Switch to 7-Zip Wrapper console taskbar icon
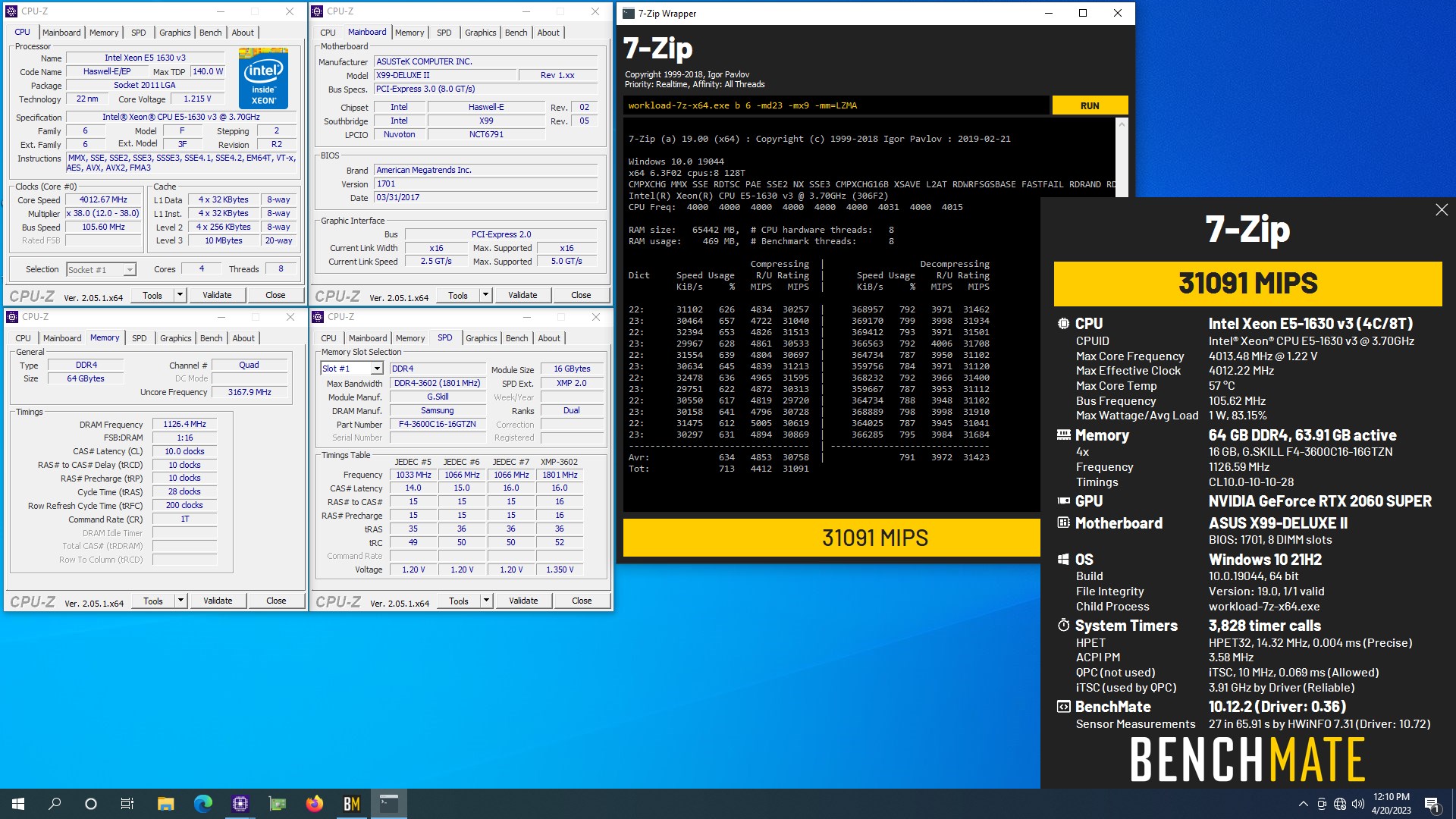This screenshot has width=1456, height=819. click(x=389, y=804)
